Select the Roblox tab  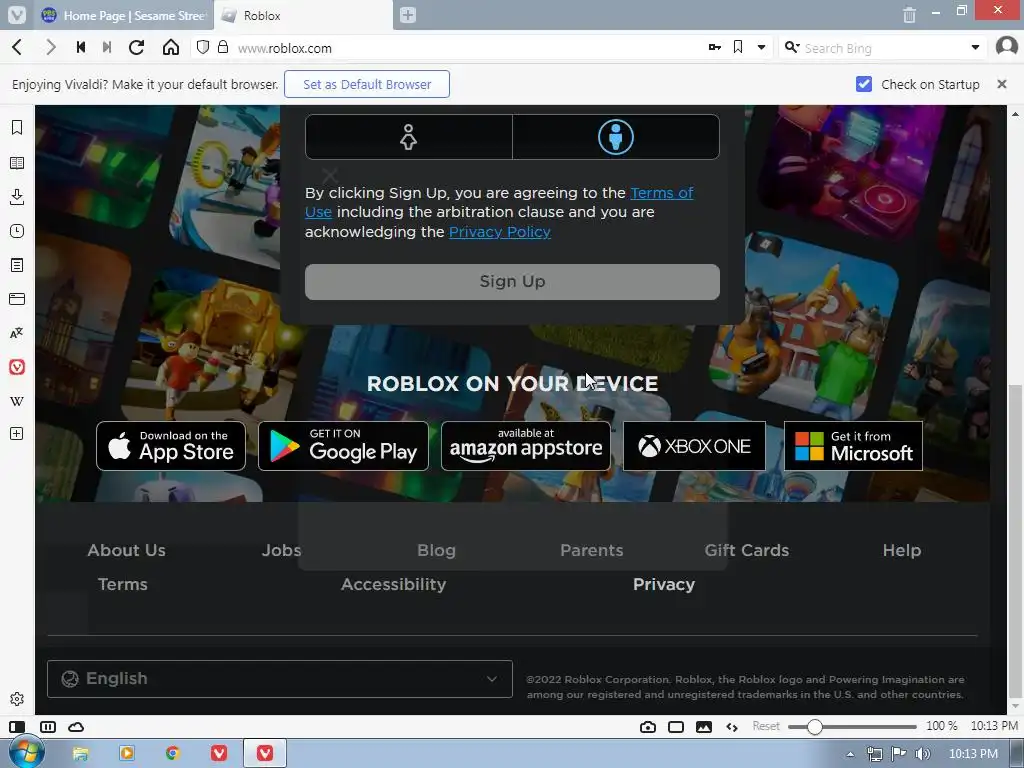[304, 15]
